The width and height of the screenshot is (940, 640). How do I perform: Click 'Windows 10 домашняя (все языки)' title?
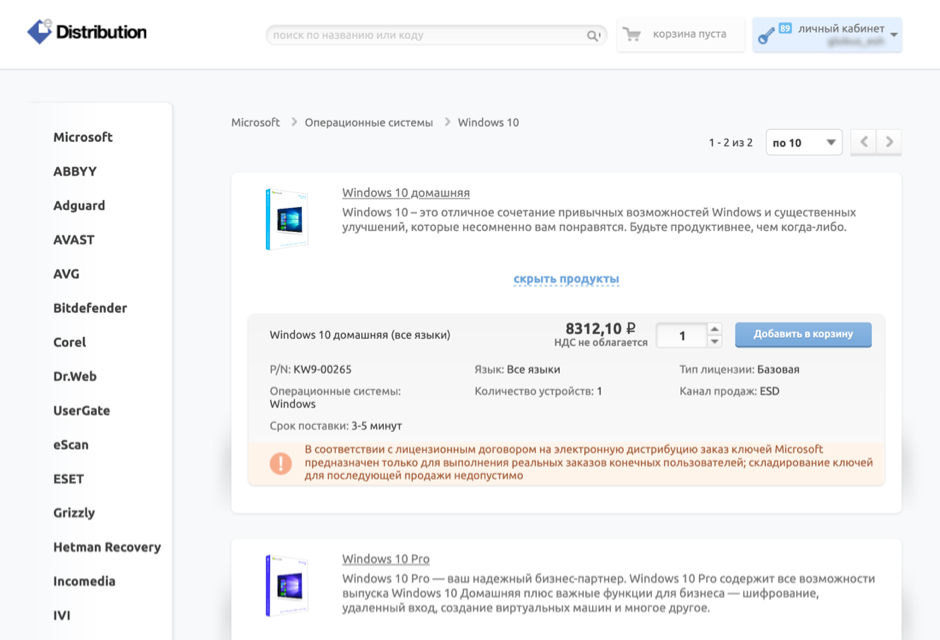[x=360, y=335]
